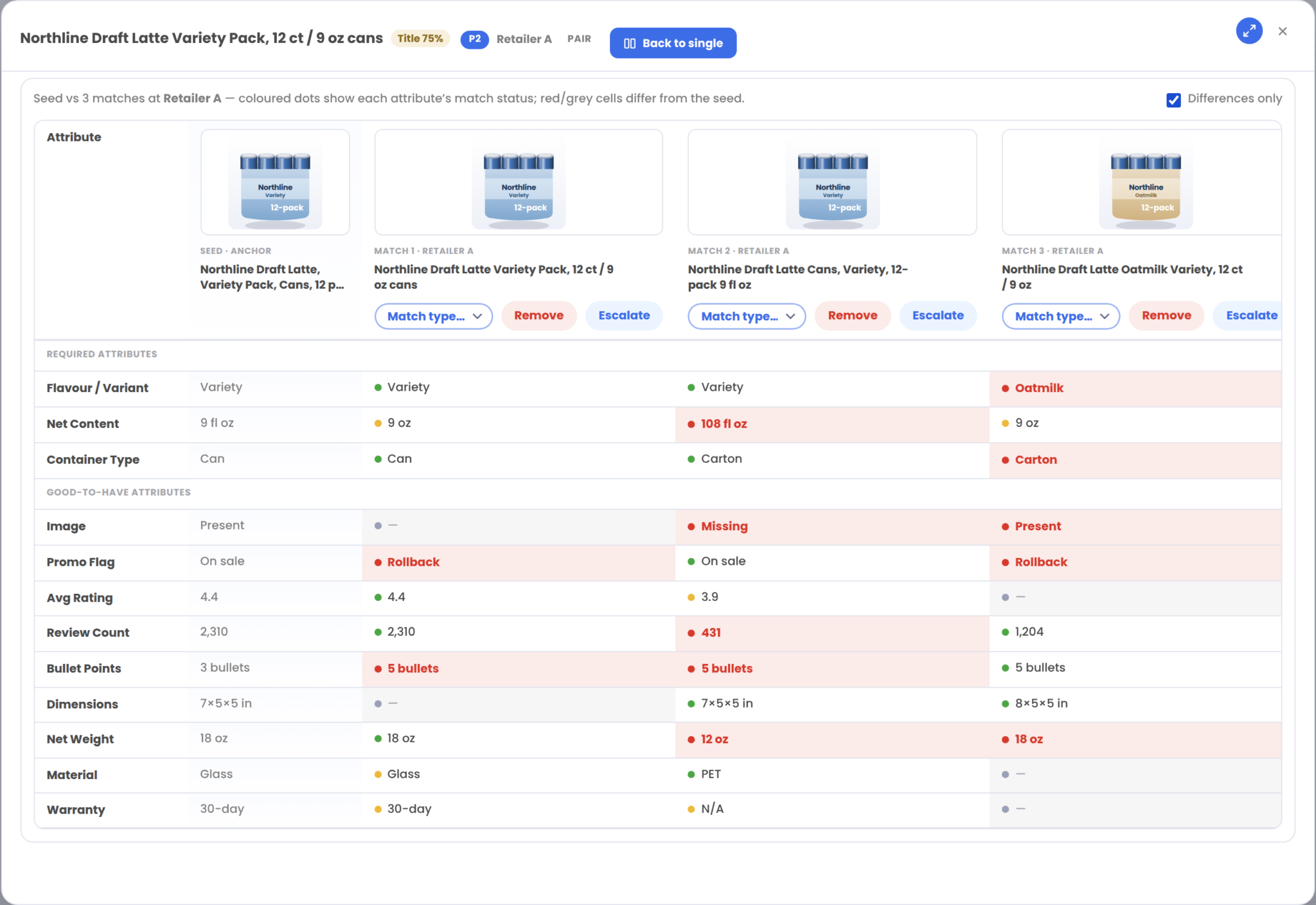Viewport: 1316px width, 905px height.
Task: Click the expand fullscreen arrows icon
Action: pyautogui.click(x=1249, y=31)
